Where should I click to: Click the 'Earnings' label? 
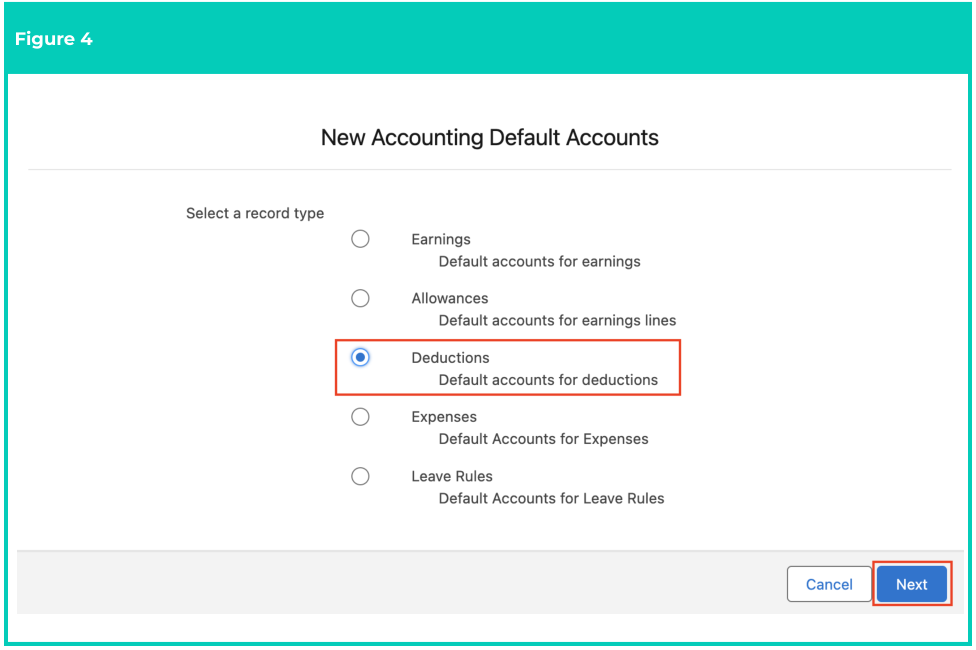[441, 240]
